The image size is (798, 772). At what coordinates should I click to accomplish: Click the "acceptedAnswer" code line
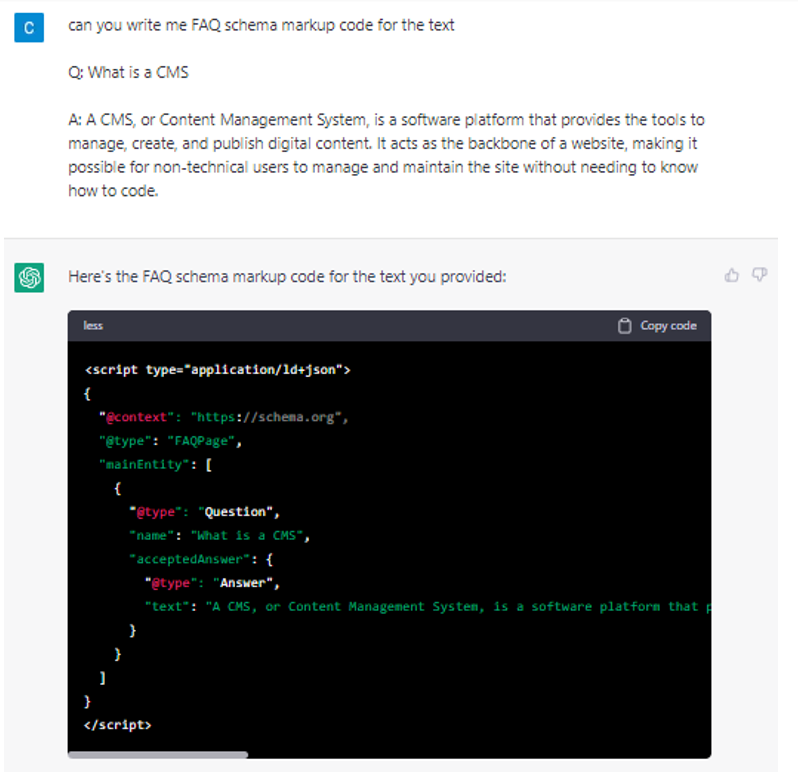[x=202, y=559]
